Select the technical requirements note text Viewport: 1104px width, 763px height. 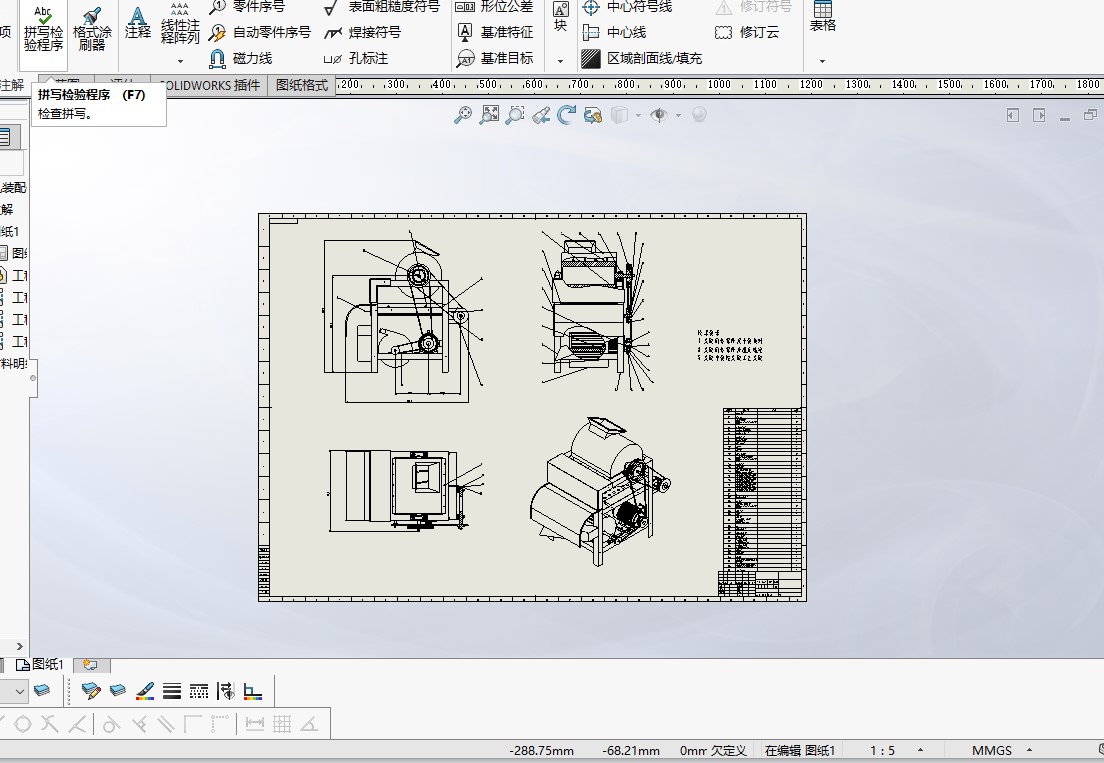(x=730, y=346)
